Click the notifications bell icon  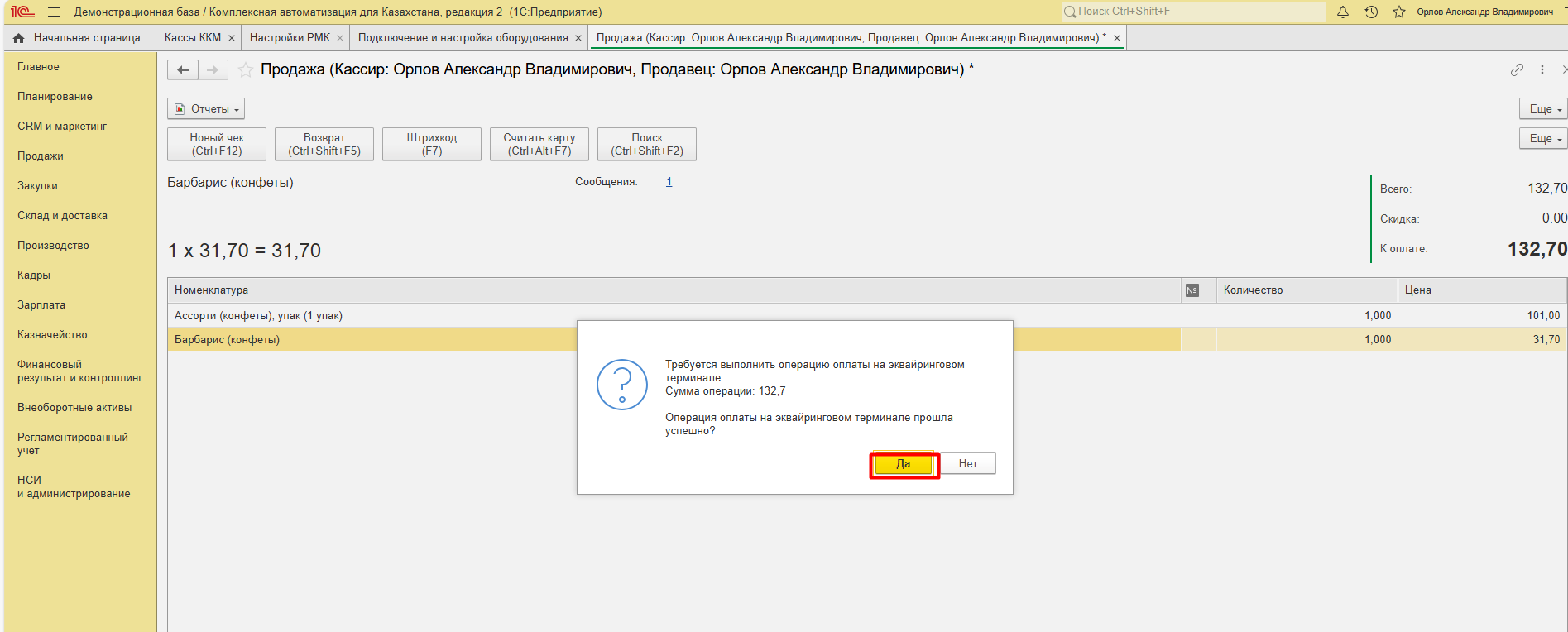[1343, 12]
